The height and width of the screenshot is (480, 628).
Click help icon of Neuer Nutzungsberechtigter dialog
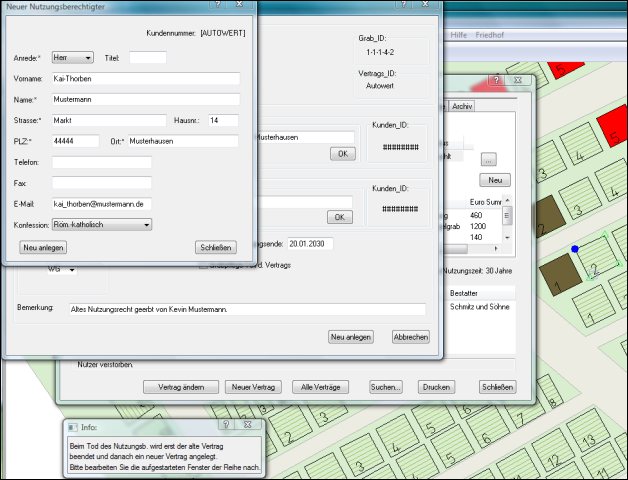(217, 4)
